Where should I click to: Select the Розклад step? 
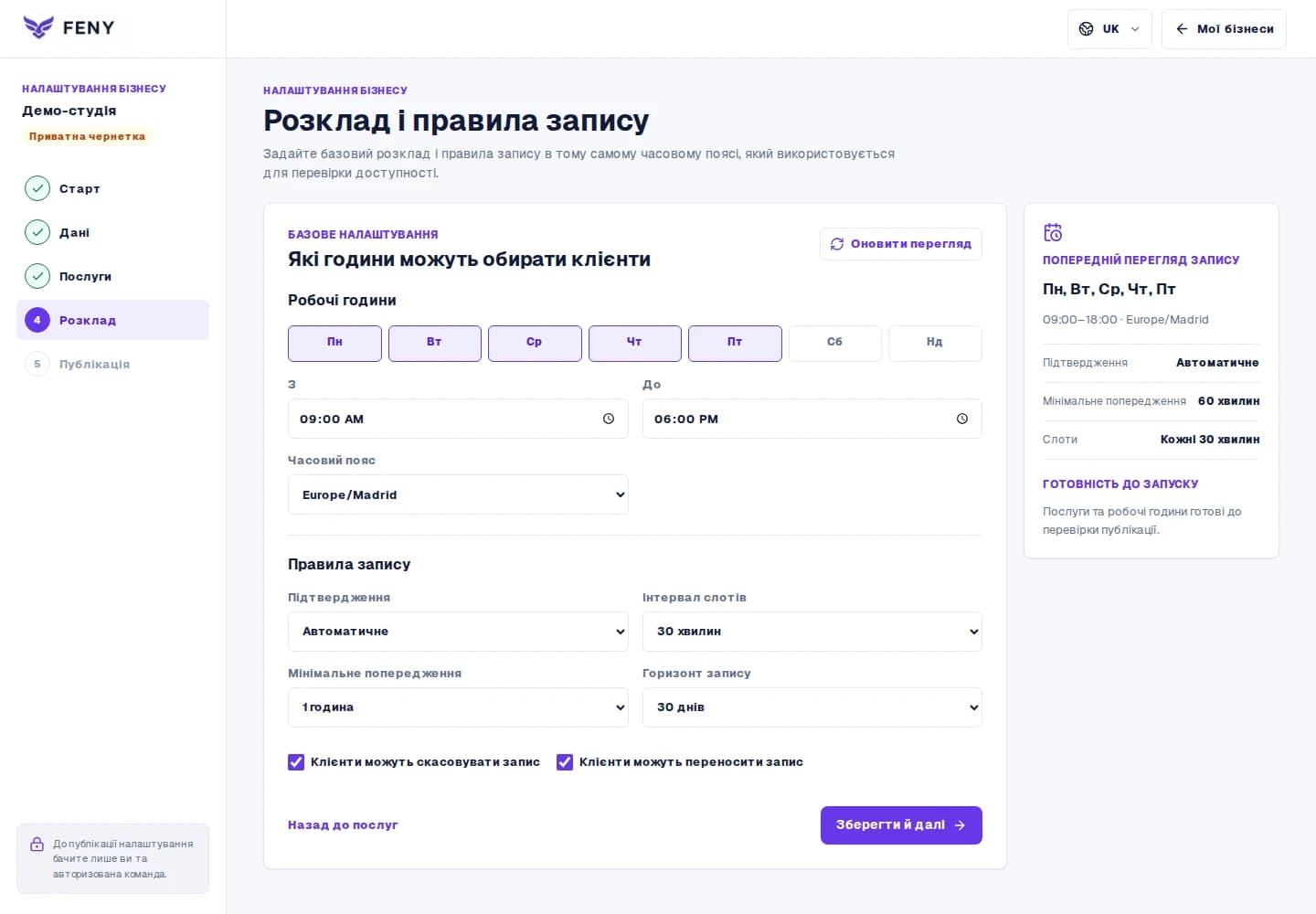pyautogui.click(x=113, y=320)
